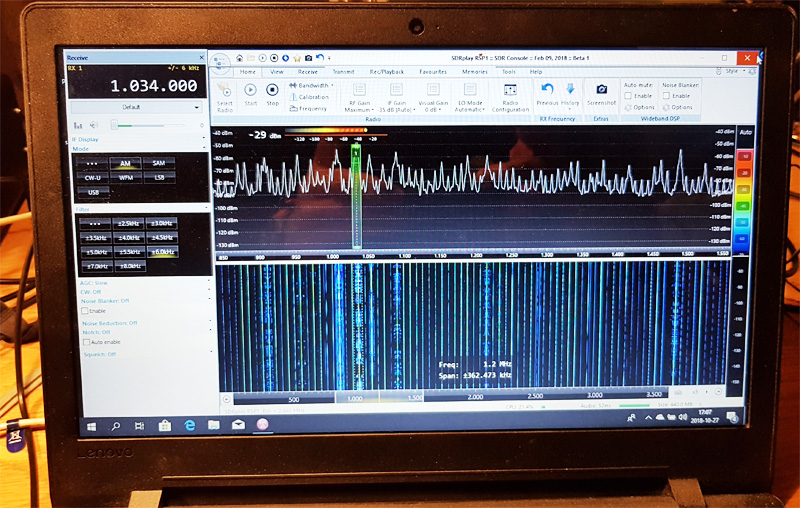This screenshot has height=508, width=800.
Task: Open the application round menu button
Action: point(219,62)
